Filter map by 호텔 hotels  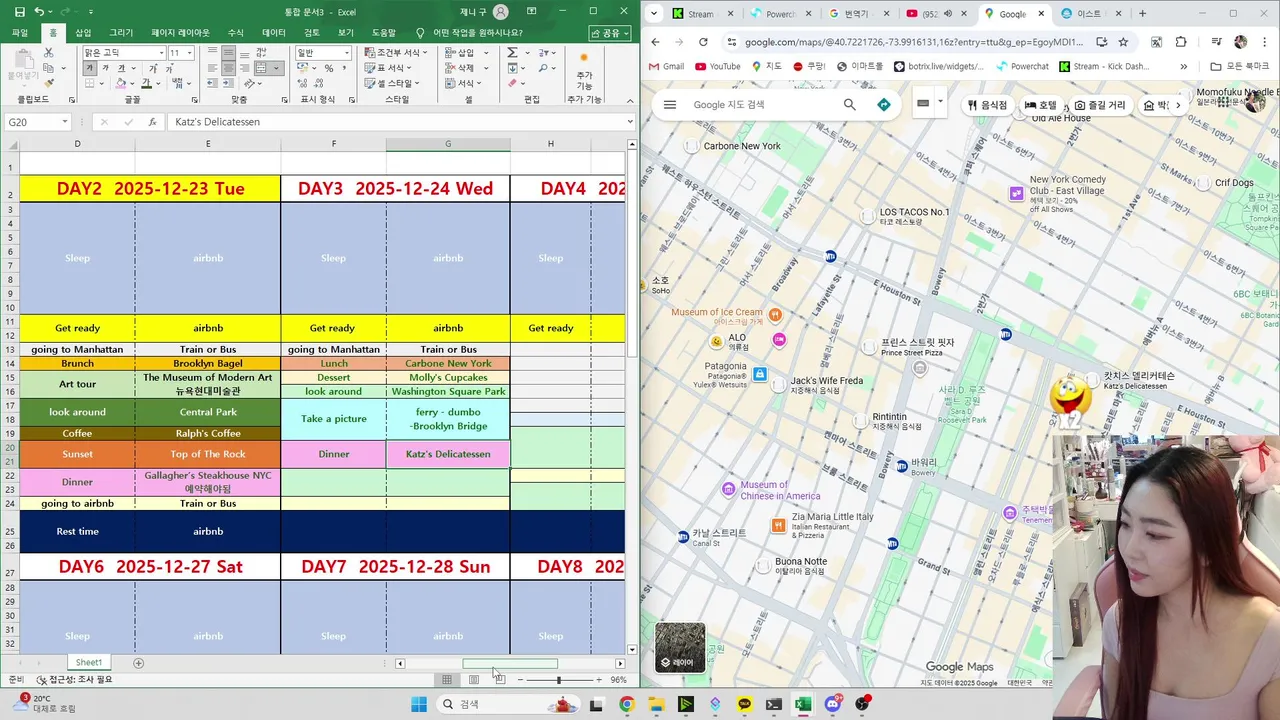(x=1041, y=105)
